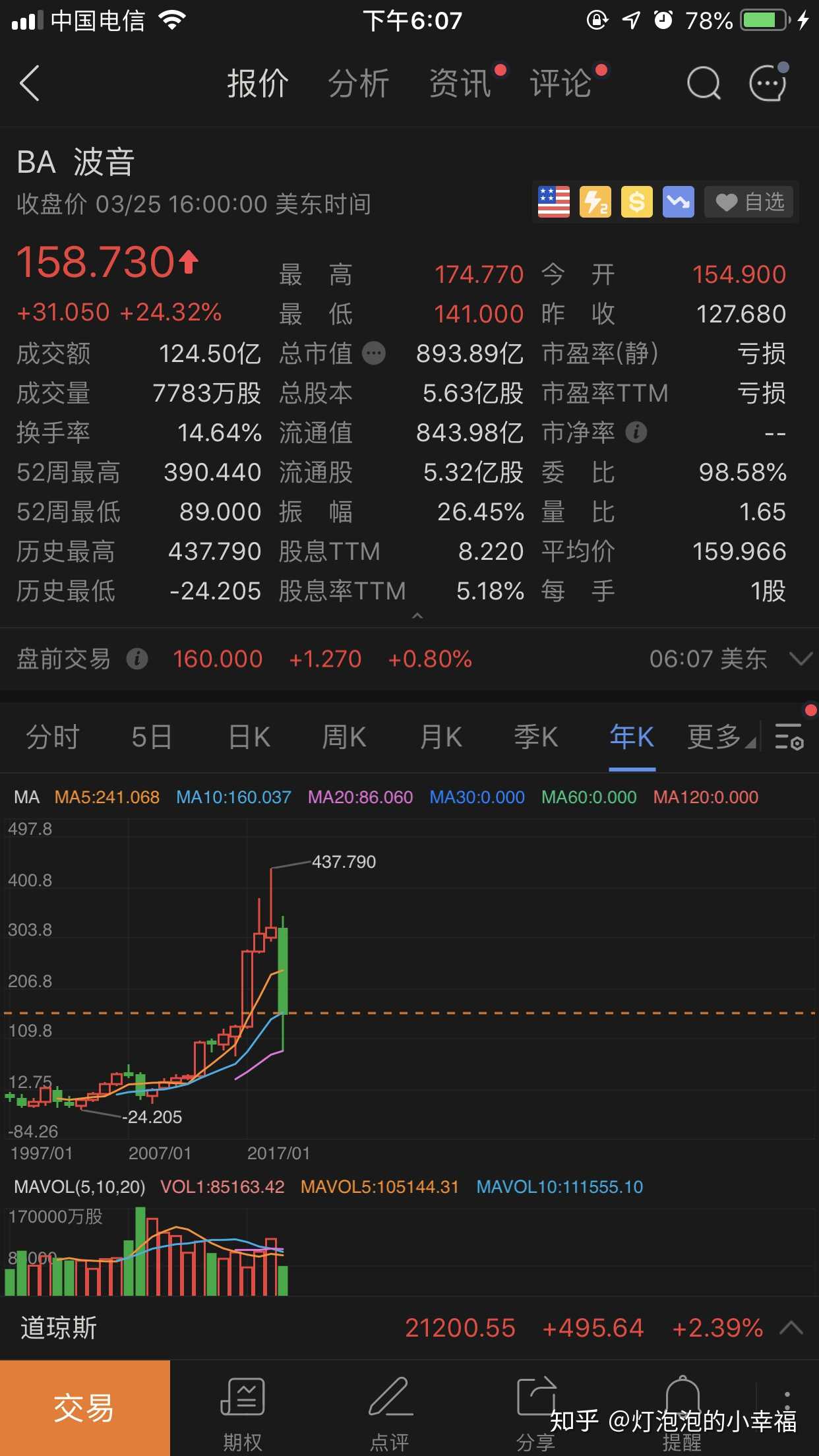This screenshot has height=1456, width=819.
Task: Tap the 股息率TTM value 5.18%
Action: pos(490,591)
